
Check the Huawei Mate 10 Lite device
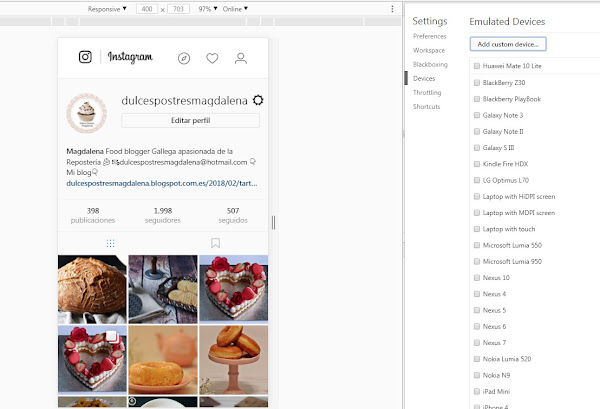(x=477, y=66)
